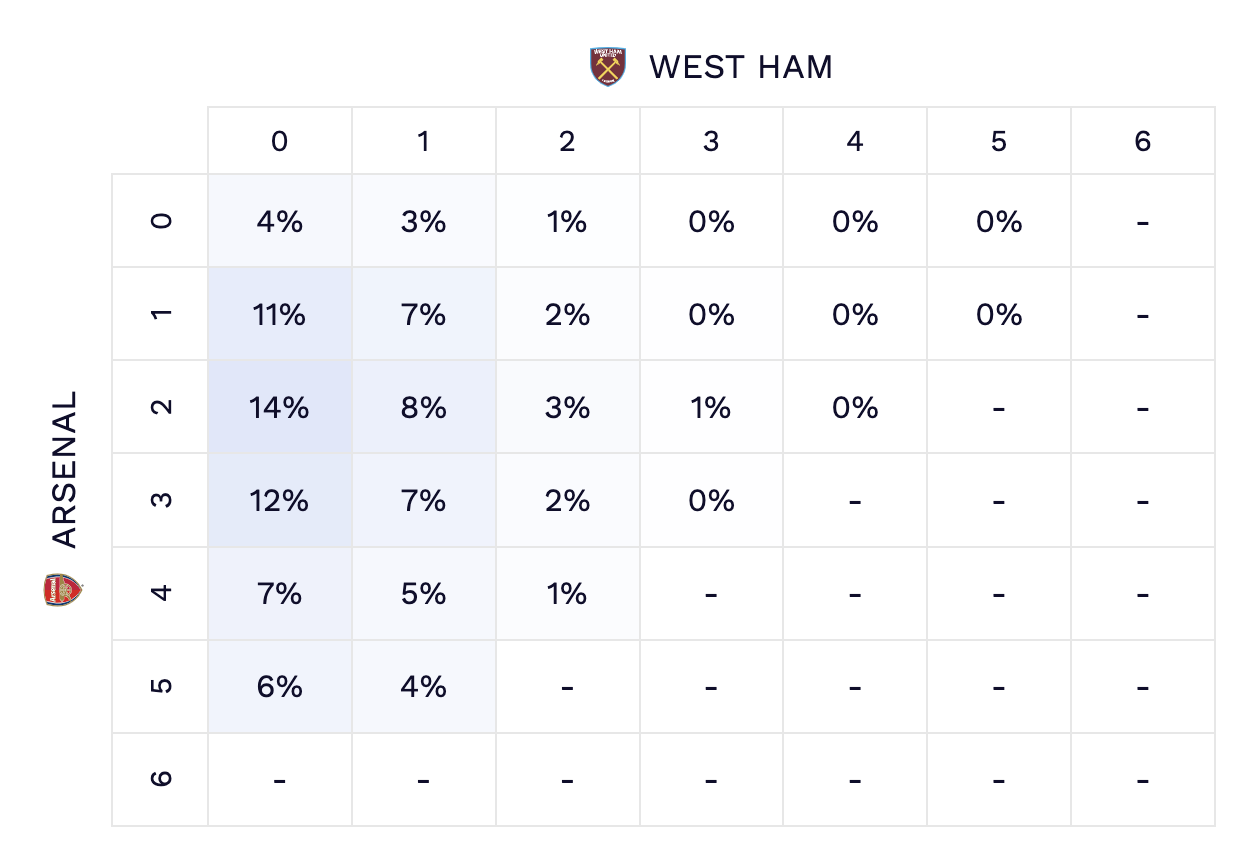This screenshot has width=1240, height=844.
Task: Click the 4% cell for 0-0 draw
Action: [279, 221]
